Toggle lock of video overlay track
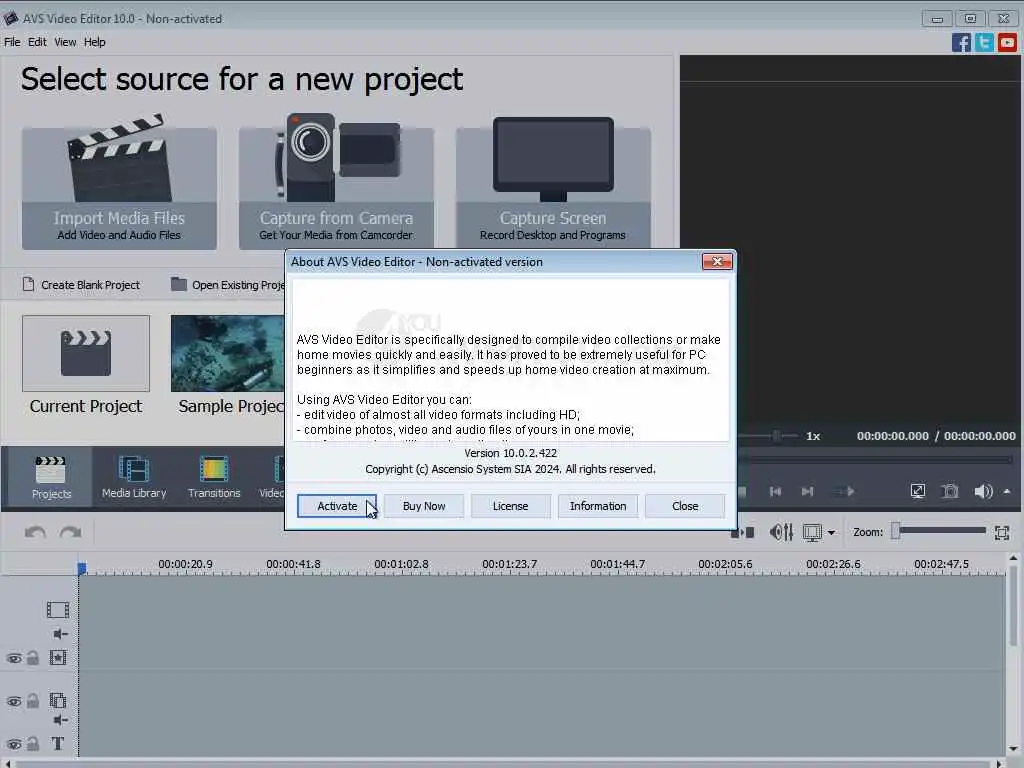The width and height of the screenshot is (1024, 768). point(33,701)
